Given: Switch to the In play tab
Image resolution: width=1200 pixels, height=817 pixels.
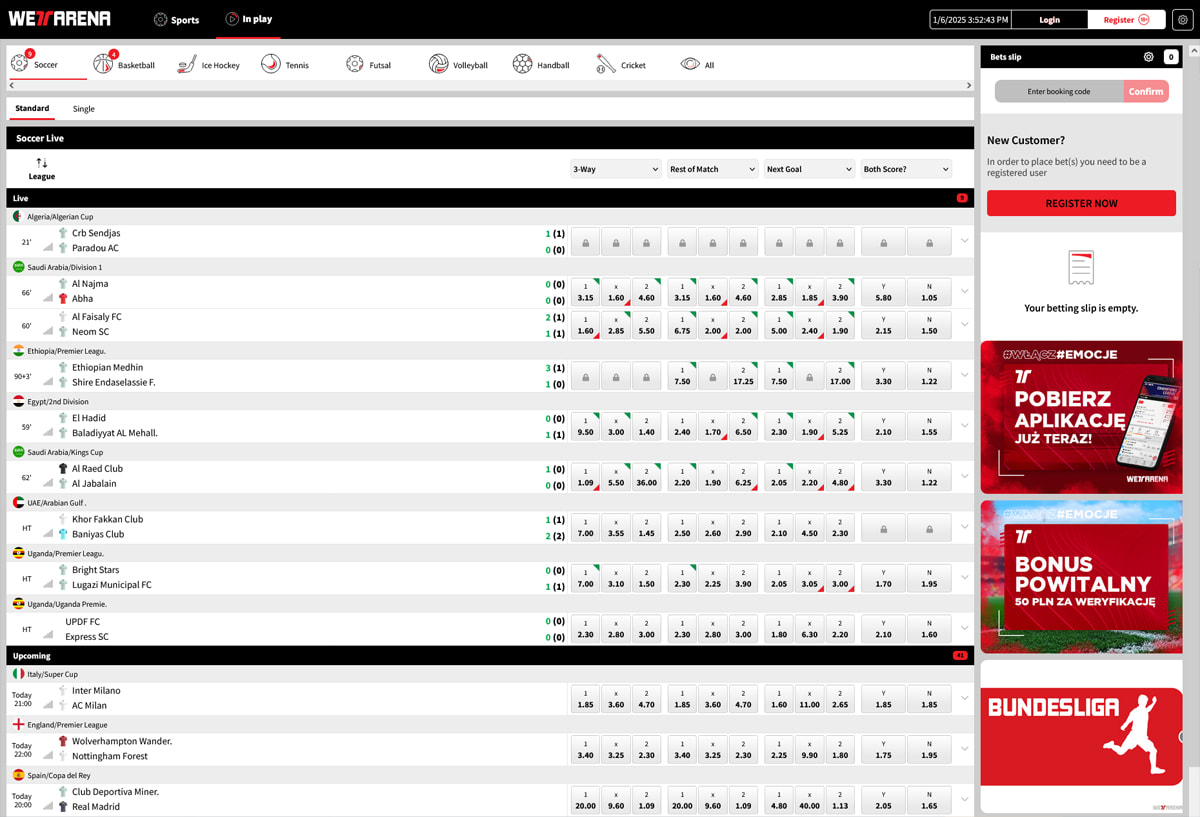Looking at the screenshot, I should pos(248,19).
